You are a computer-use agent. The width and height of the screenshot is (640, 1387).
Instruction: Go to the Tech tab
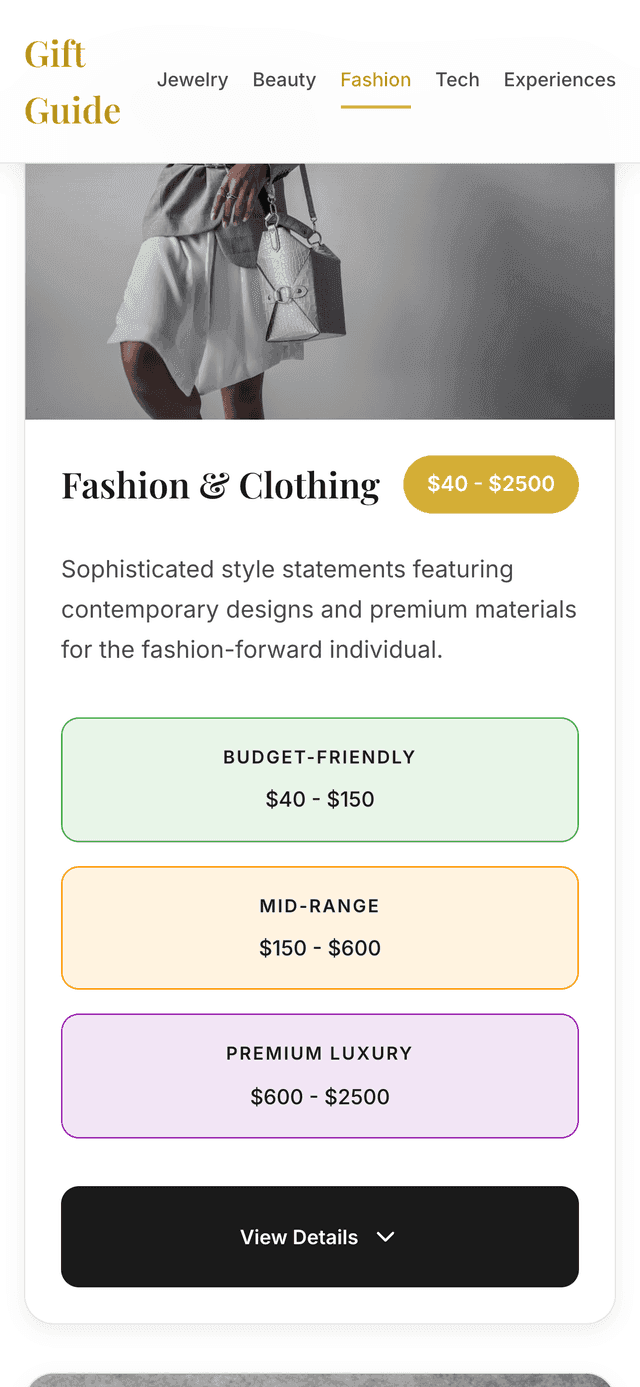pyautogui.click(x=457, y=80)
